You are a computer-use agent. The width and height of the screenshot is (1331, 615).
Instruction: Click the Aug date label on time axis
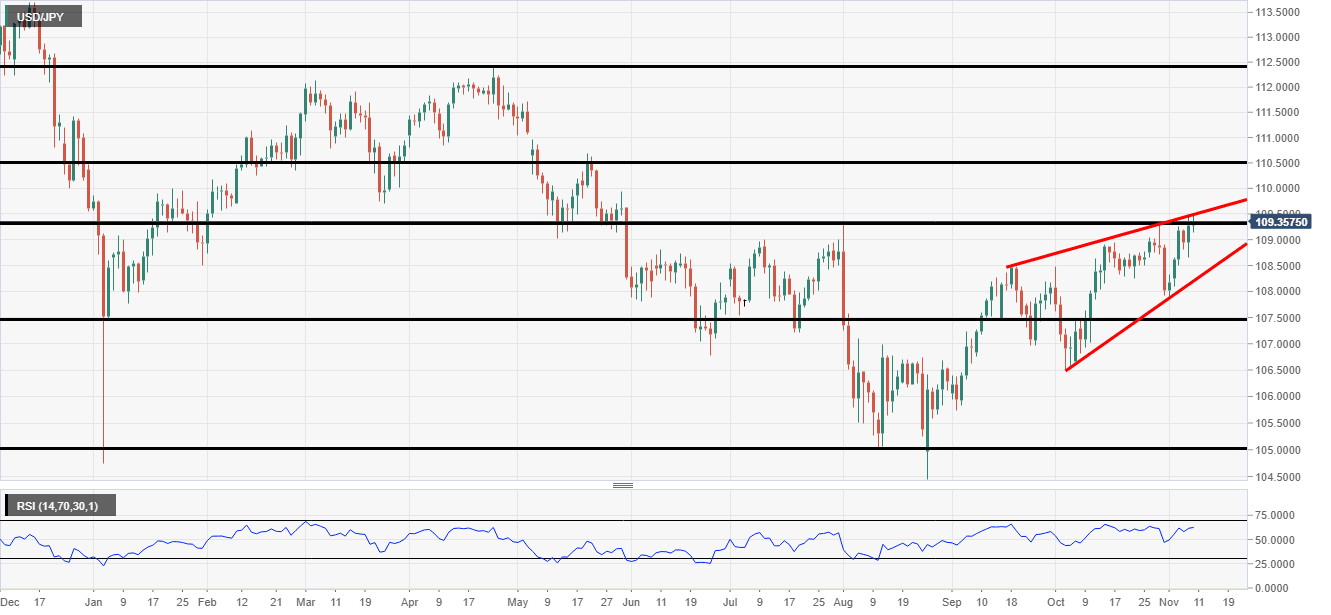click(841, 604)
